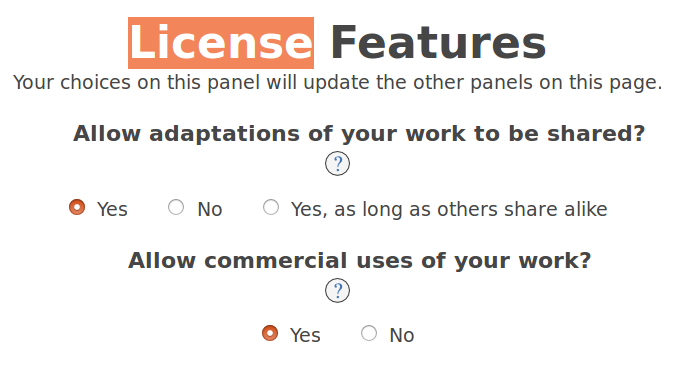This screenshot has width=693, height=367.
Task: Click the word 'adaptations' in the first question
Action: pos(224,134)
